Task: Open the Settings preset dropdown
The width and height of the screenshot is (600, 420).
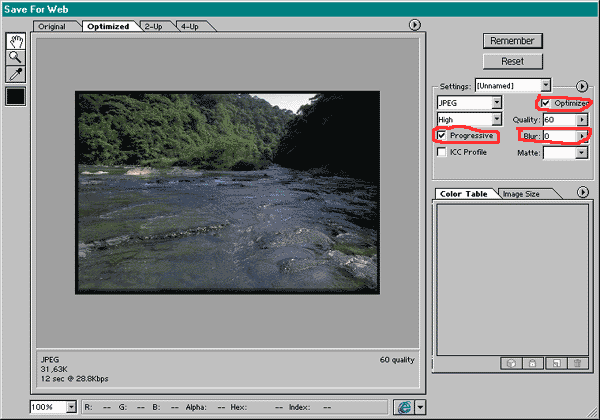Action: pos(546,85)
